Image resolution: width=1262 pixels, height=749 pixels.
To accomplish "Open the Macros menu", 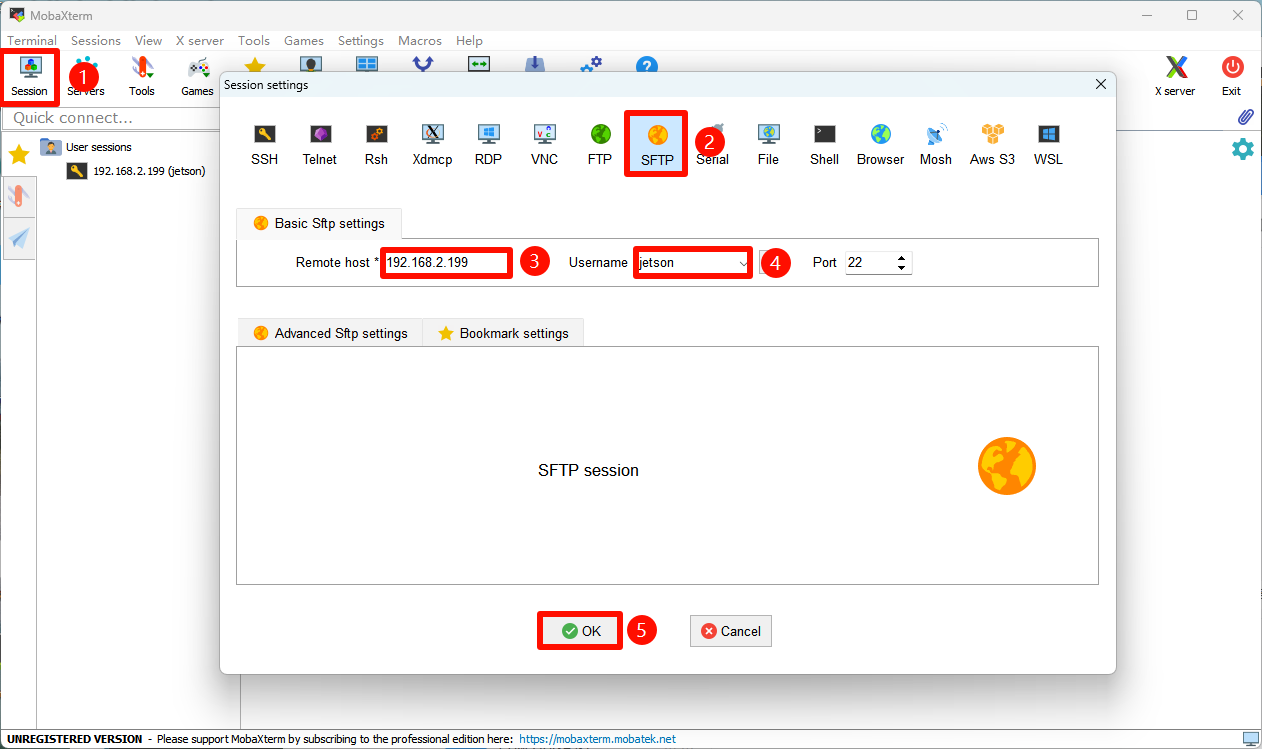I will pyautogui.click(x=420, y=41).
